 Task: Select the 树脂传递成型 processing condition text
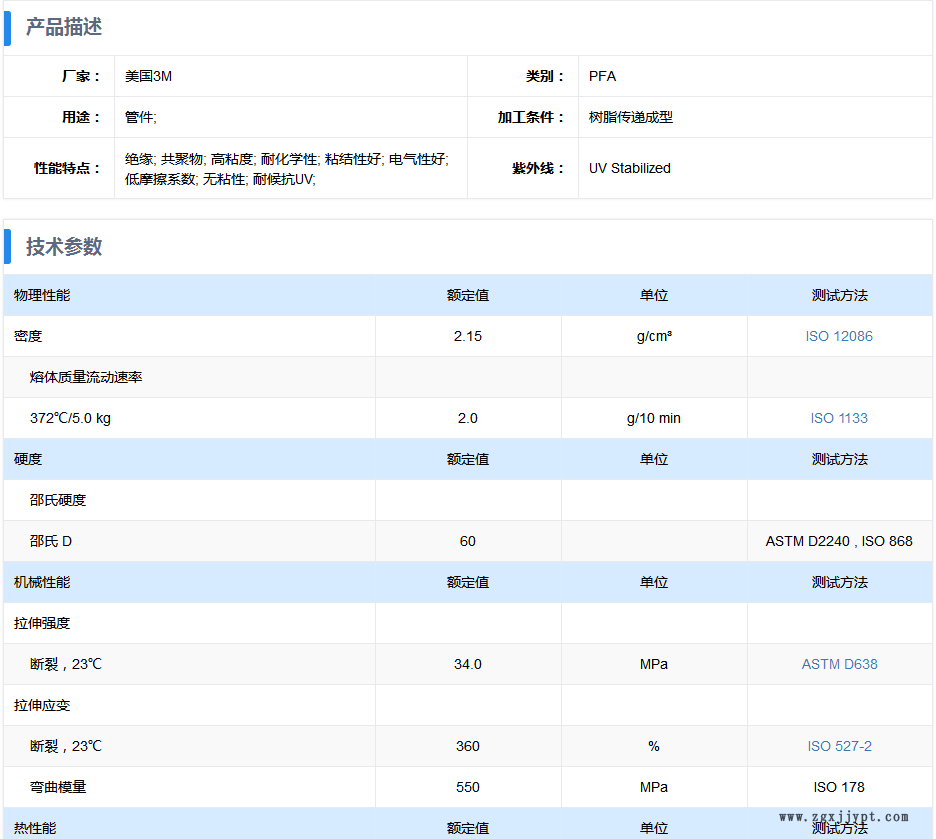coord(630,117)
